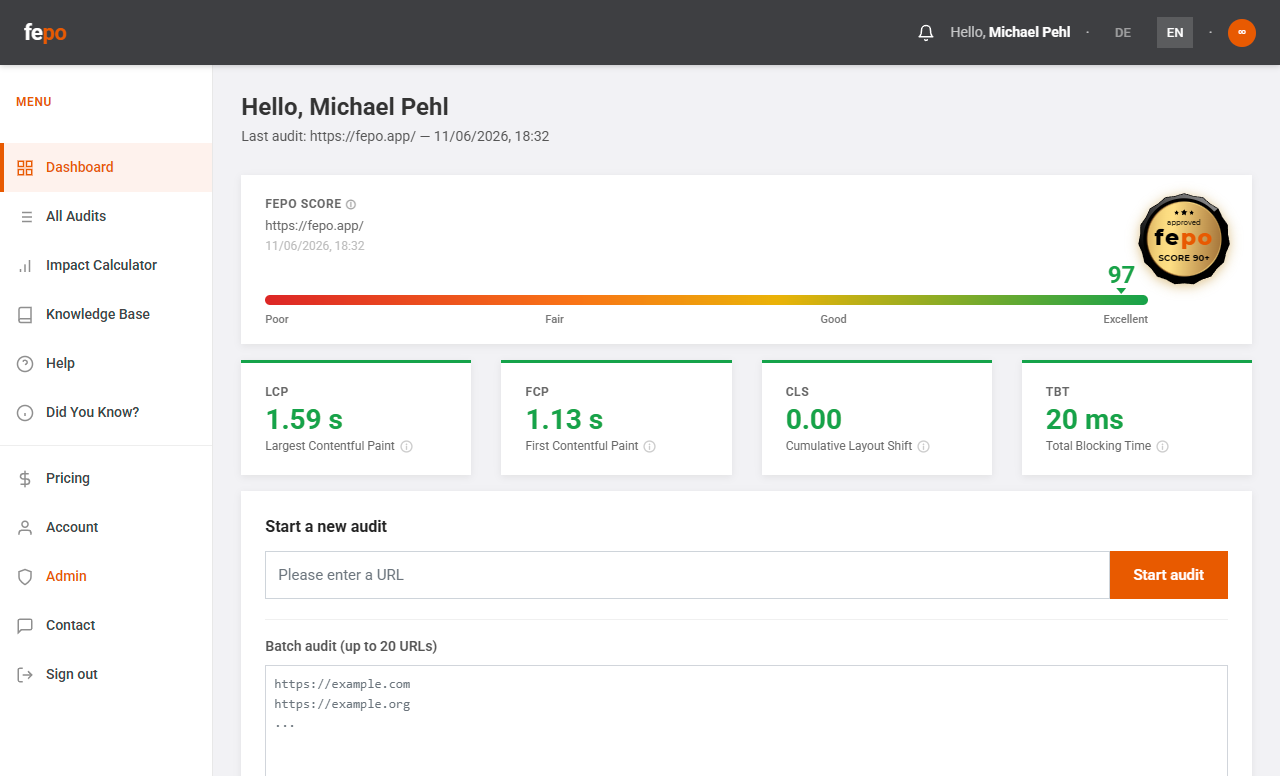Image resolution: width=1280 pixels, height=776 pixels.
Task: Switch language to EN
Action: click(1175, 32)
